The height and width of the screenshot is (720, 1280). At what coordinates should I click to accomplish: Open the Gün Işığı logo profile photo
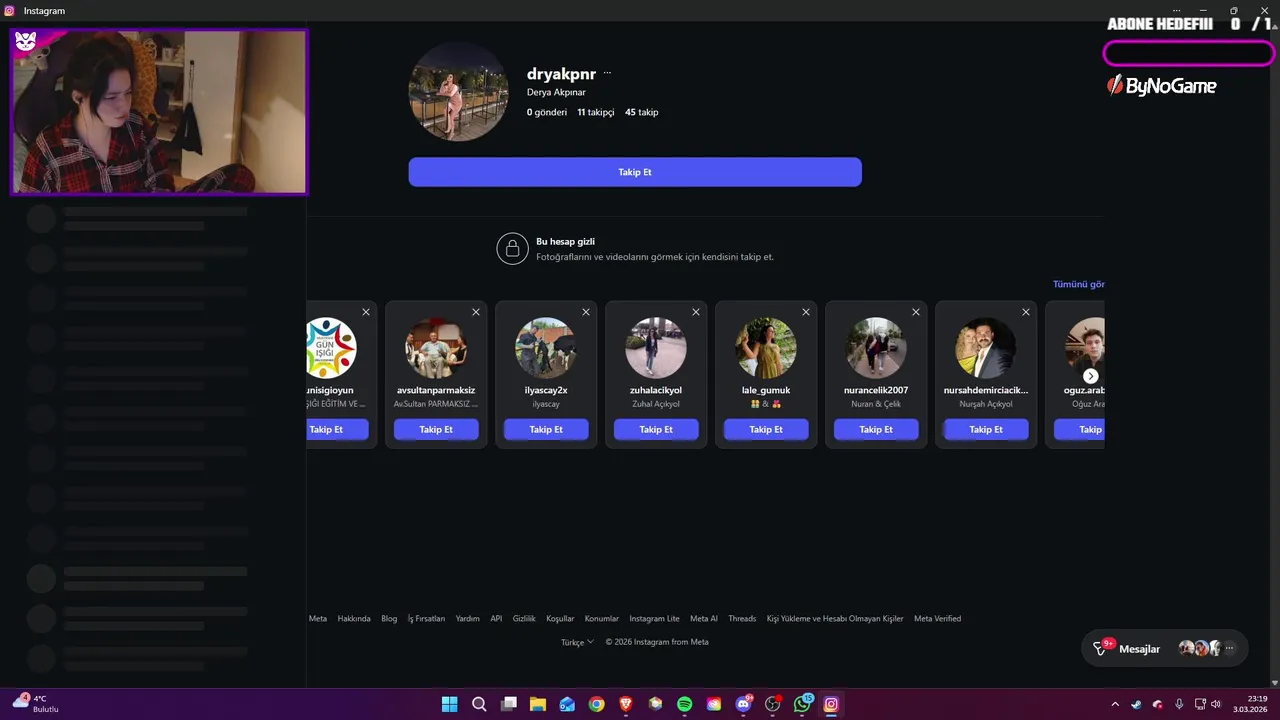pos(331,348)
